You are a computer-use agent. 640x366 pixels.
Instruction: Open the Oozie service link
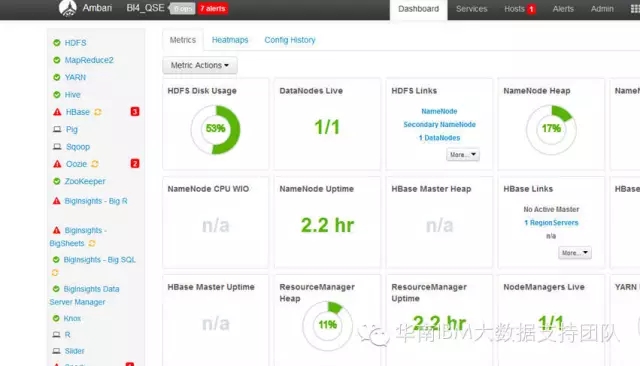[x=76, y=164]
